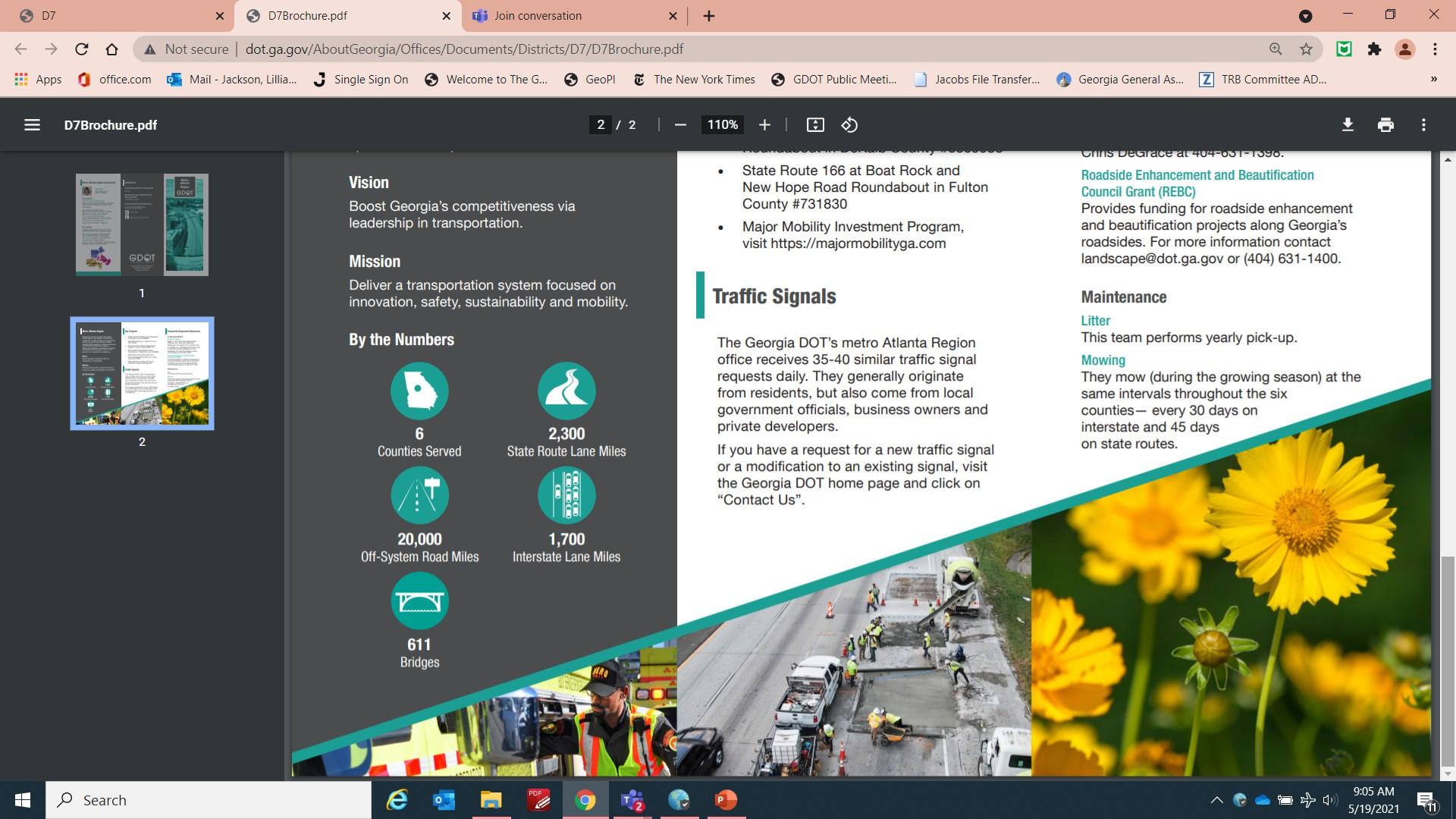1456x819 pixels.
Task: Click the page number input field
Action: pos(601,125)
